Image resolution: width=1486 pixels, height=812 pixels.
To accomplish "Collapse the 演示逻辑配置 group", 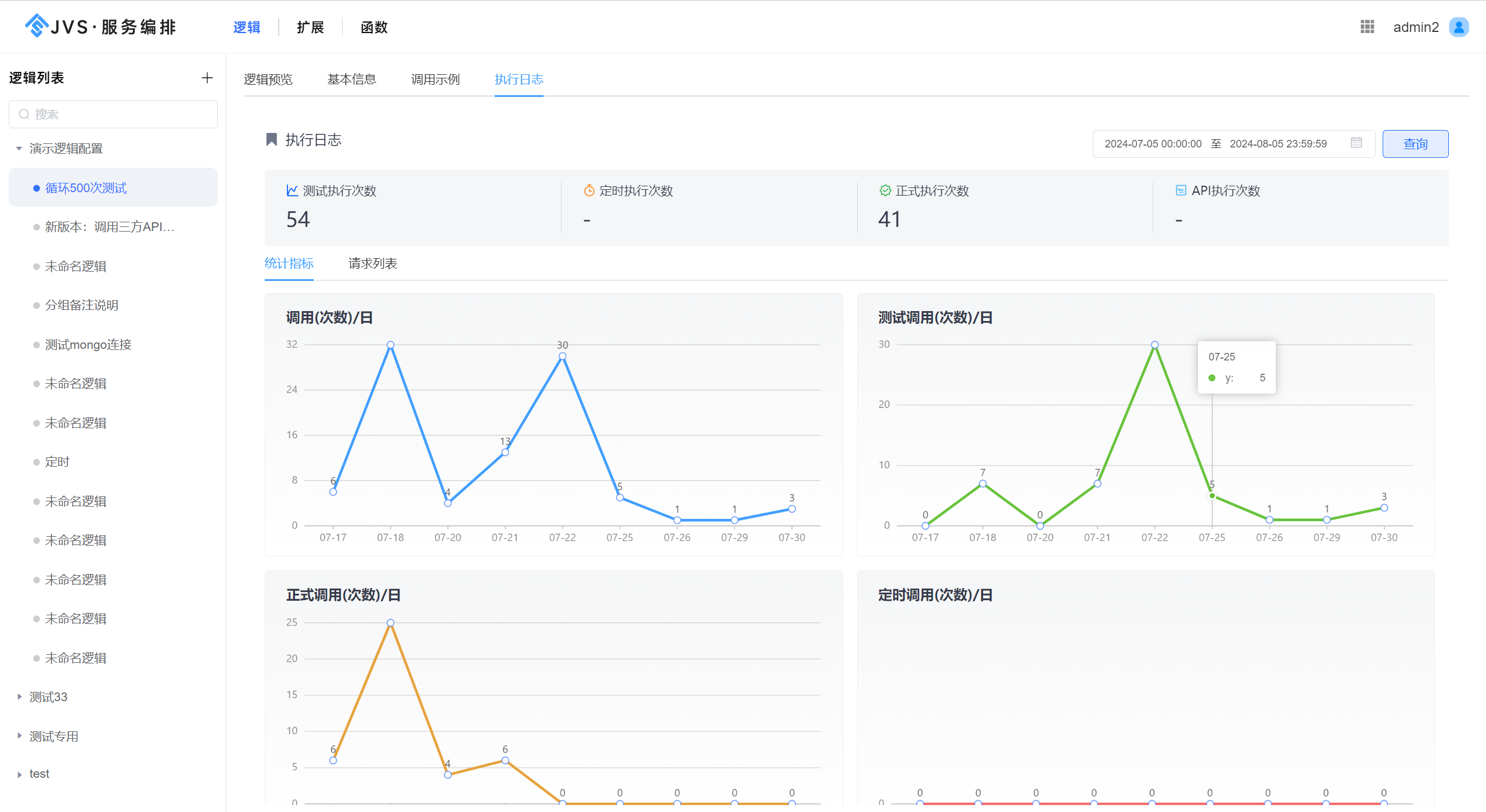I will tap(19, 149).
